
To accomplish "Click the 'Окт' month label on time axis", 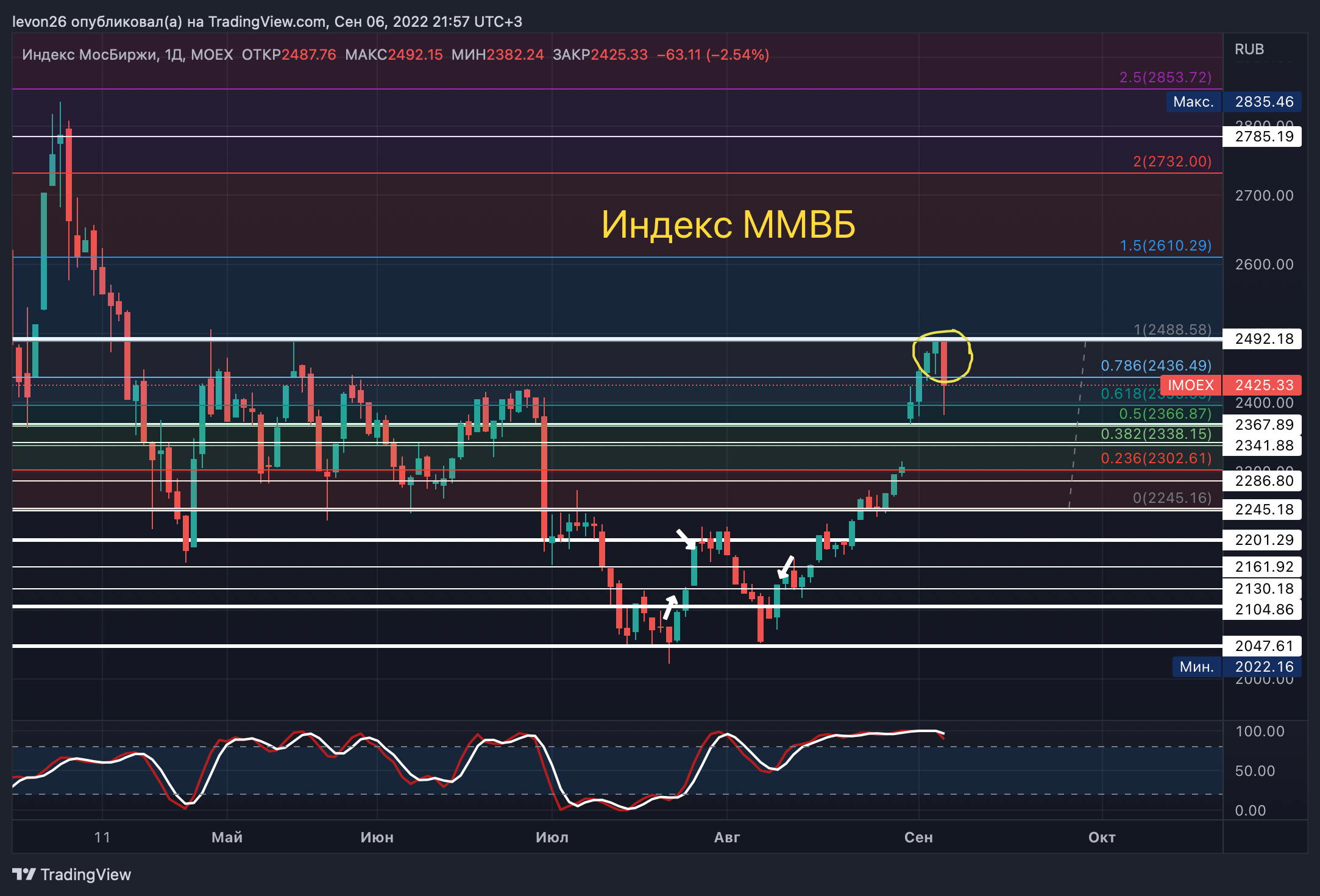I will click(x=1102, y=837).
